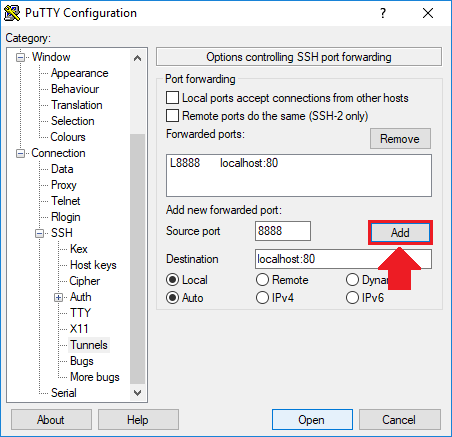Select the Local radio button
452x437 pixels.
click(172, 280)
